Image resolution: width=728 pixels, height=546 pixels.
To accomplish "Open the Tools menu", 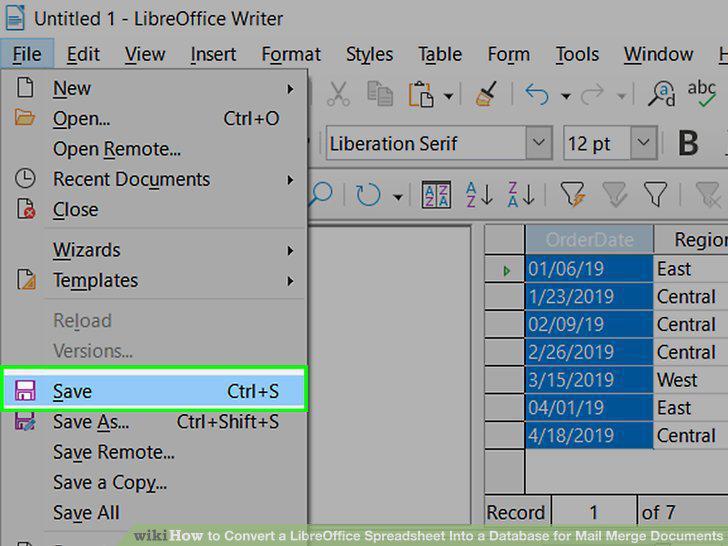I will click(x=577, y=54).
